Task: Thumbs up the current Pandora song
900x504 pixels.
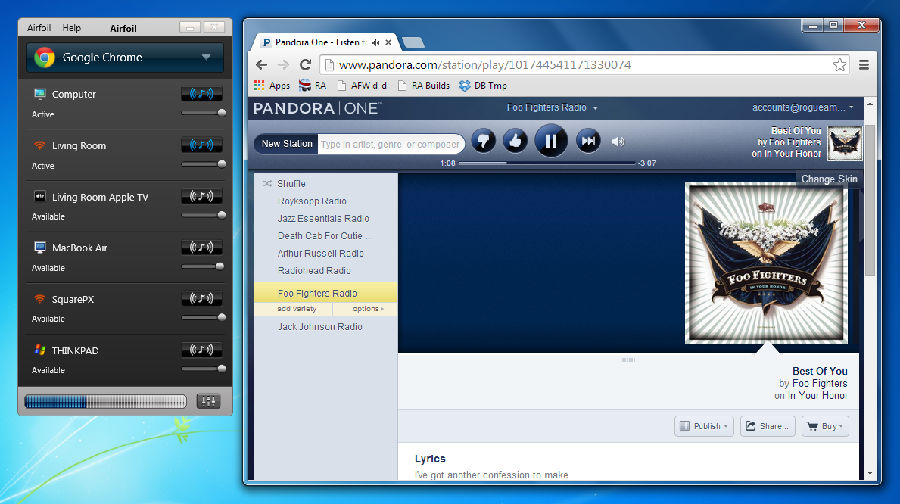Action: (515, 141)
